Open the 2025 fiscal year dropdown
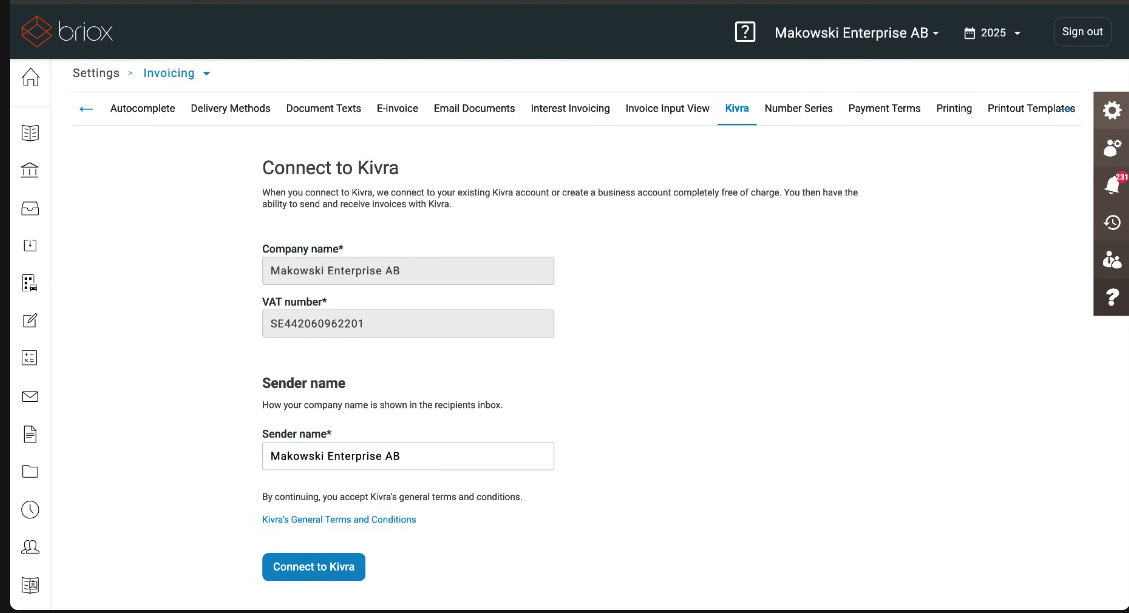1129x613 pixels. pyautogui.click(x=992, y=33)
